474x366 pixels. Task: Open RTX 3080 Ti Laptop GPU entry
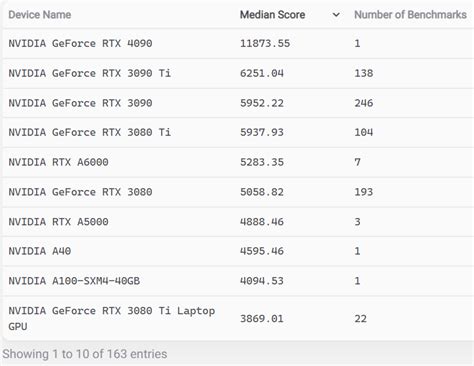(112, 318)
